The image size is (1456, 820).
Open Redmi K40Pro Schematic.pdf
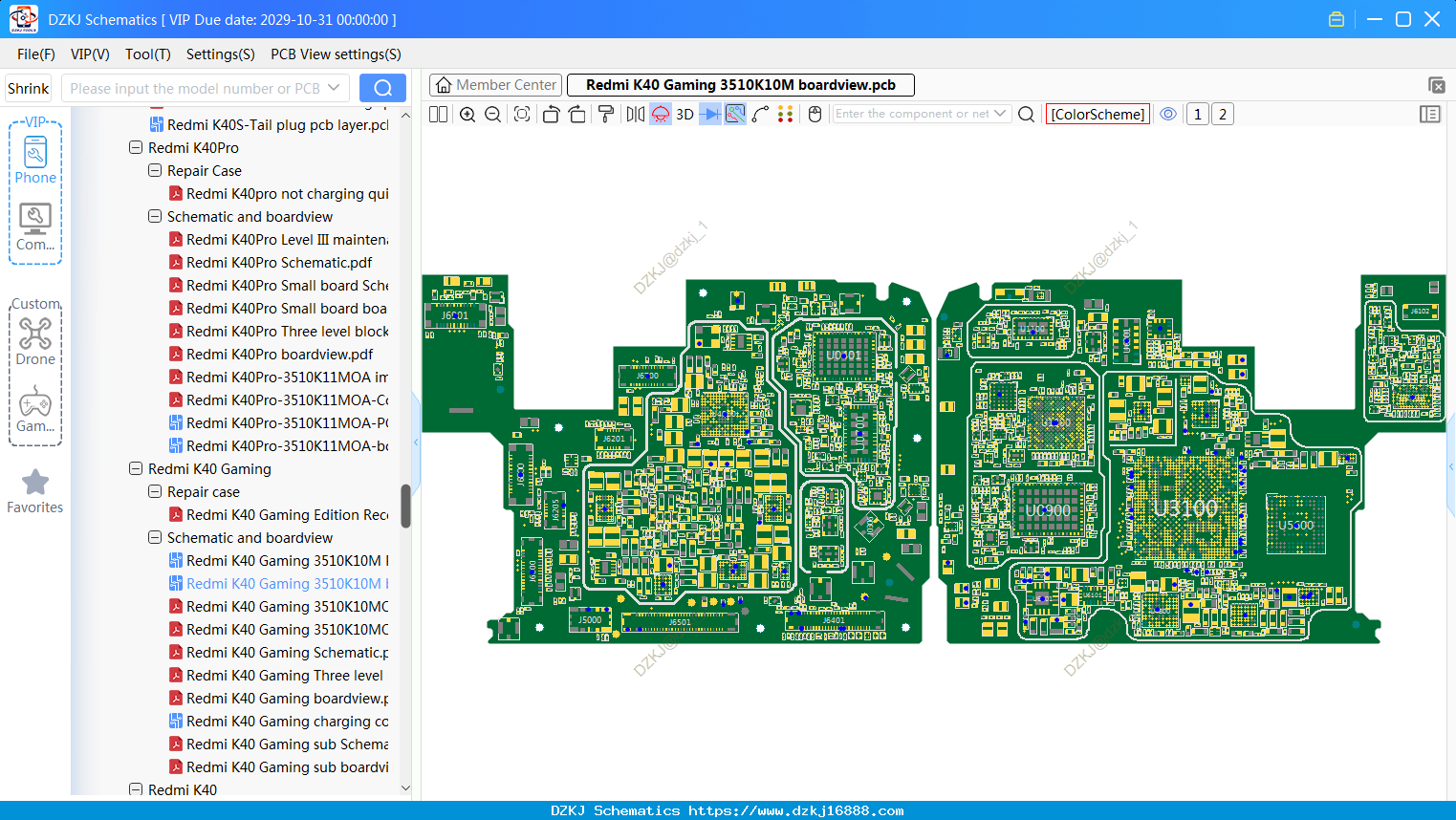click(x=279, y=263)
